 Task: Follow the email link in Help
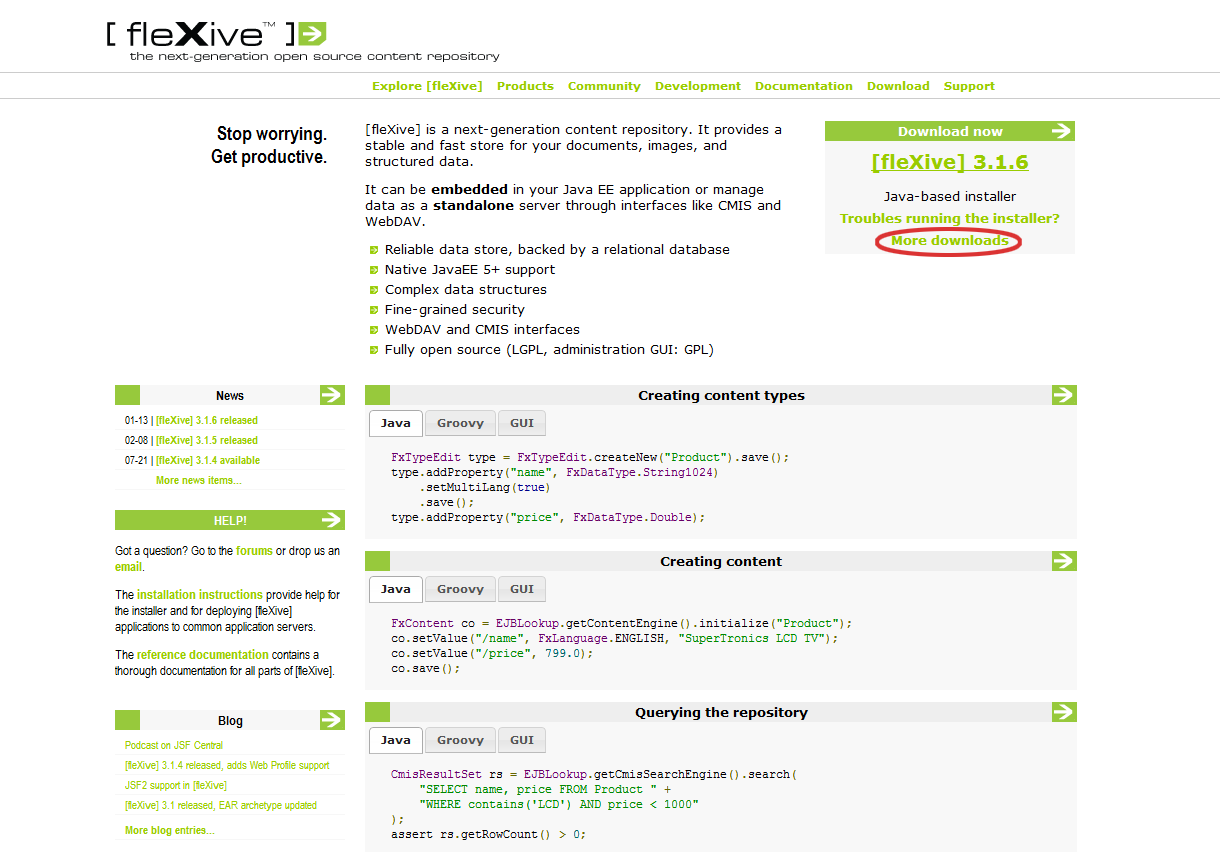(x=128, y=567)
